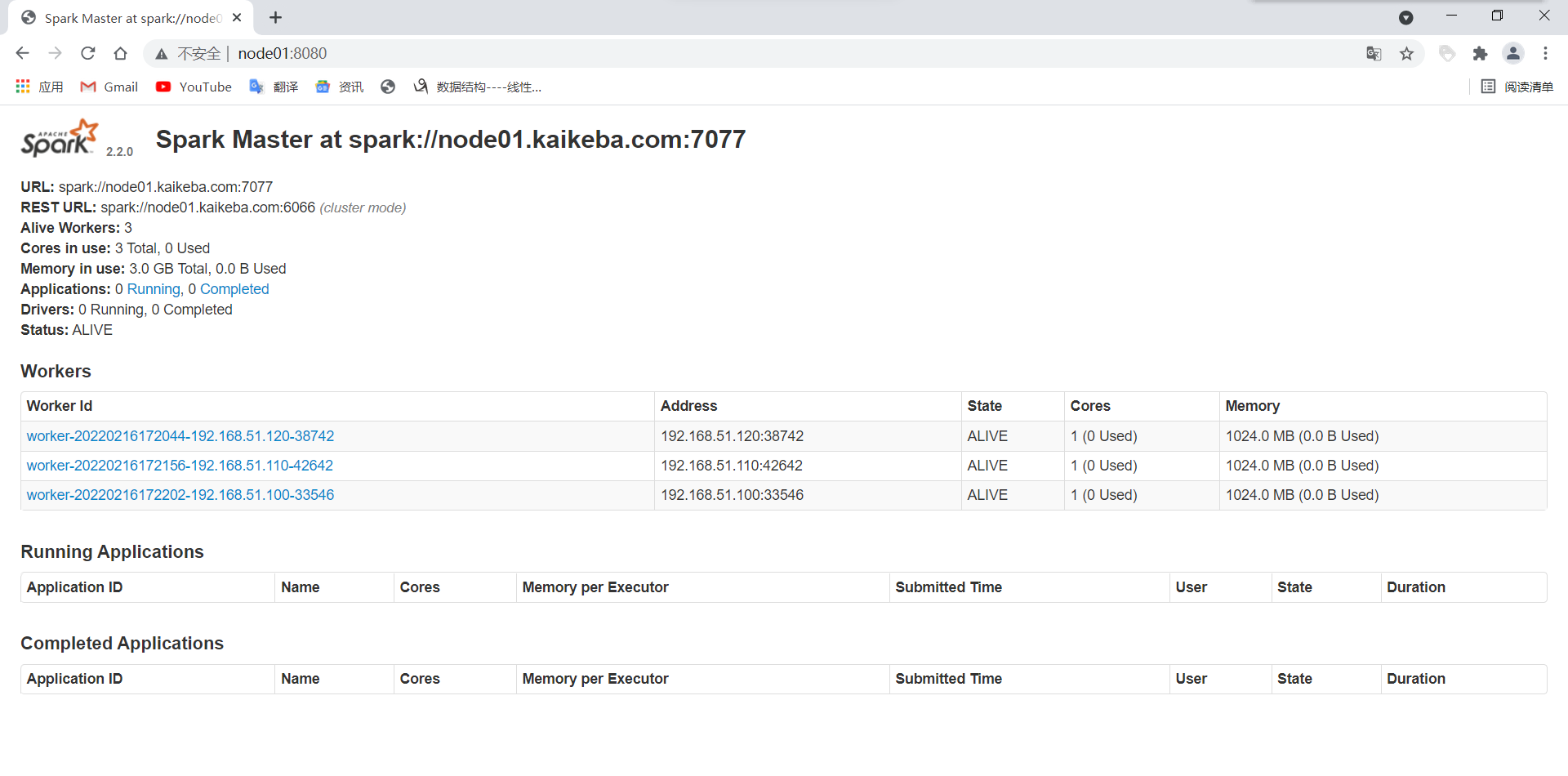Viewport: 1568px width, 776px height.
Task: Click the Completed Applications section heading
Action: click(x=122, y=644)
